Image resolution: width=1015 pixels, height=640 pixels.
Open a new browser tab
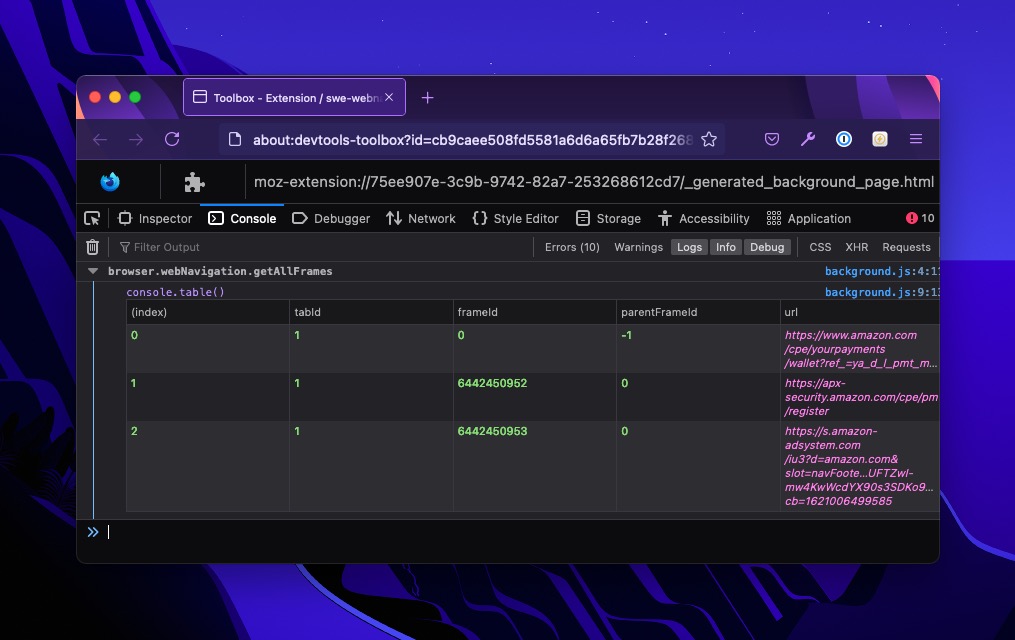427,98
